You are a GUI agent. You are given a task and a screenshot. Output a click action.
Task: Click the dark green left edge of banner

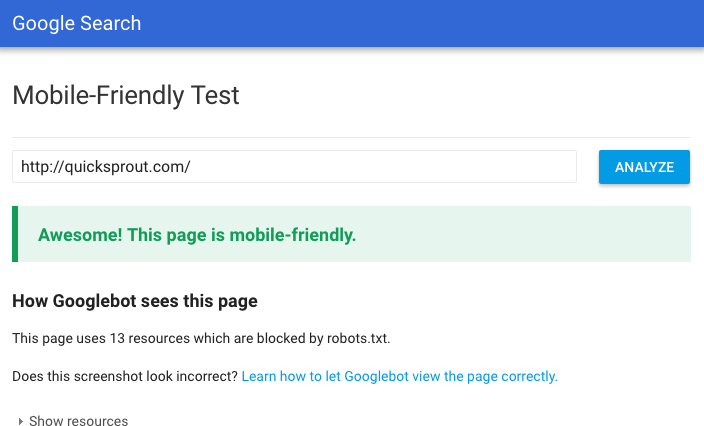pos(15,235)
